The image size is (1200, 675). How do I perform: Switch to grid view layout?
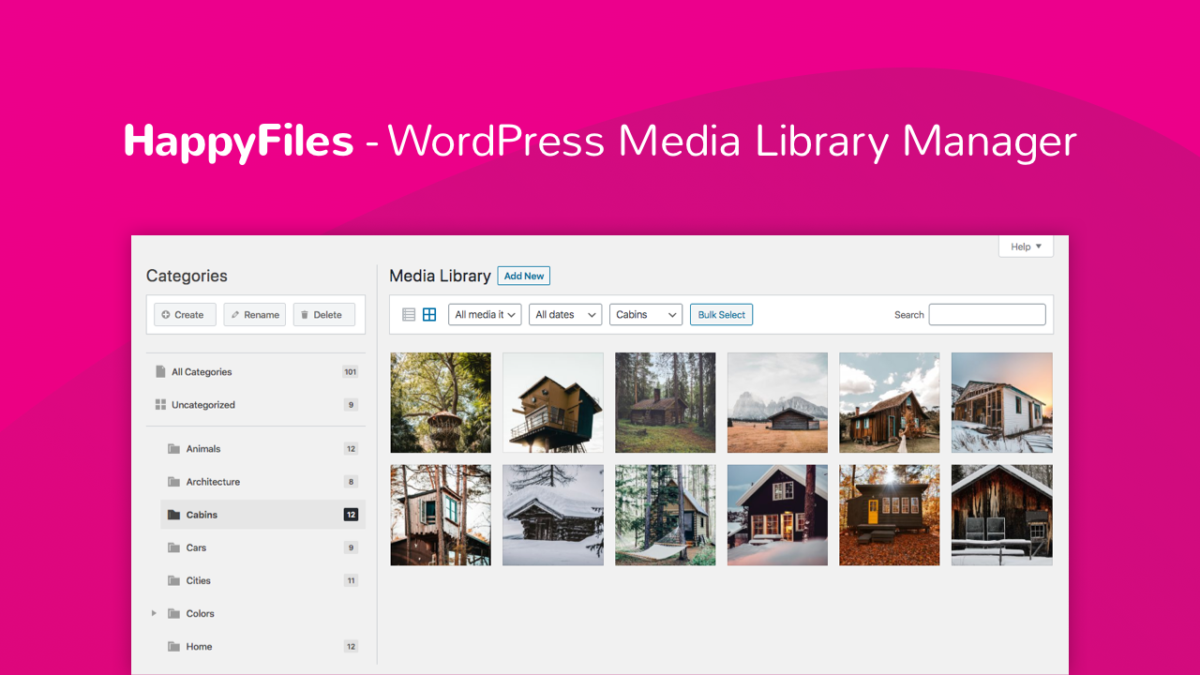(428, 314)
